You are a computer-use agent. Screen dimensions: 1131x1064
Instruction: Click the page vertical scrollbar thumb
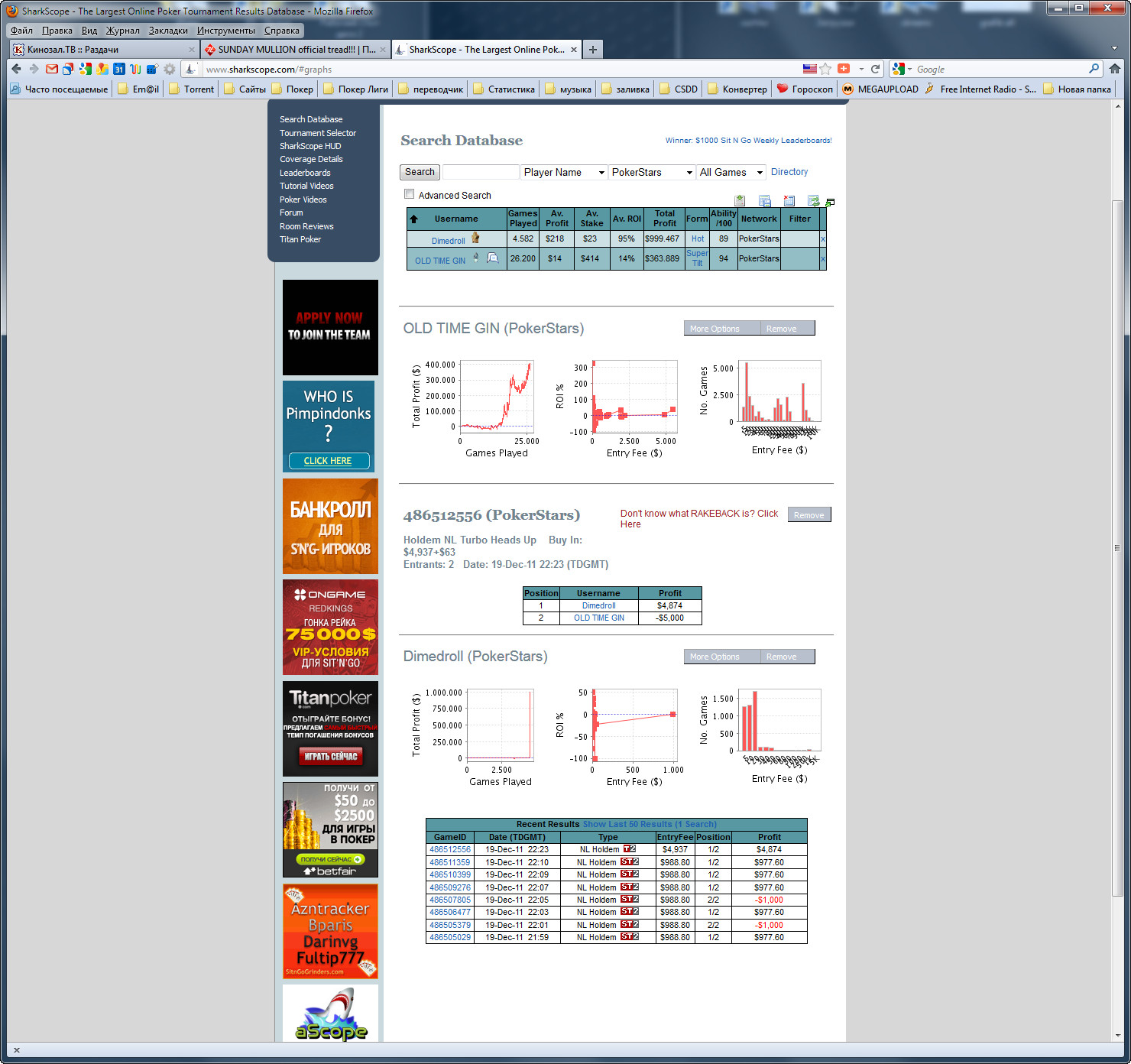[1117, 547]
